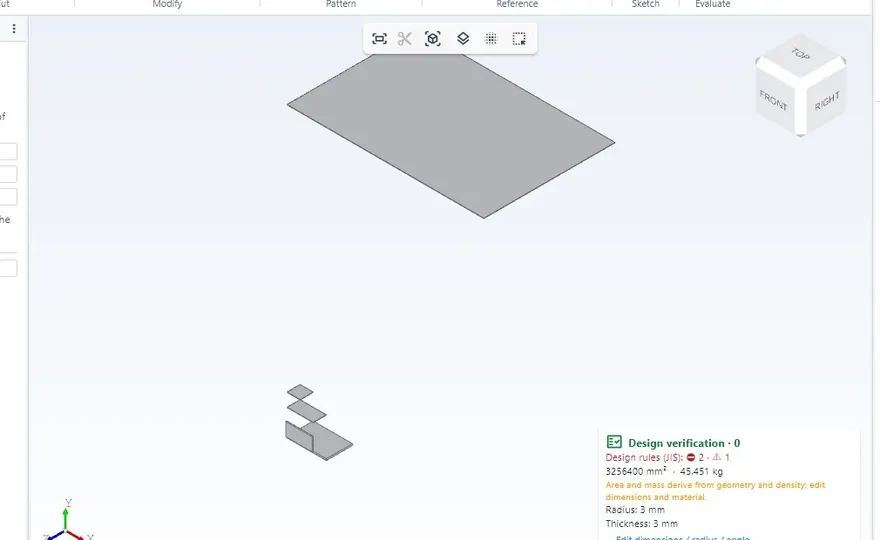Click the design rule warning triangle icon

(x=717, y=457)
